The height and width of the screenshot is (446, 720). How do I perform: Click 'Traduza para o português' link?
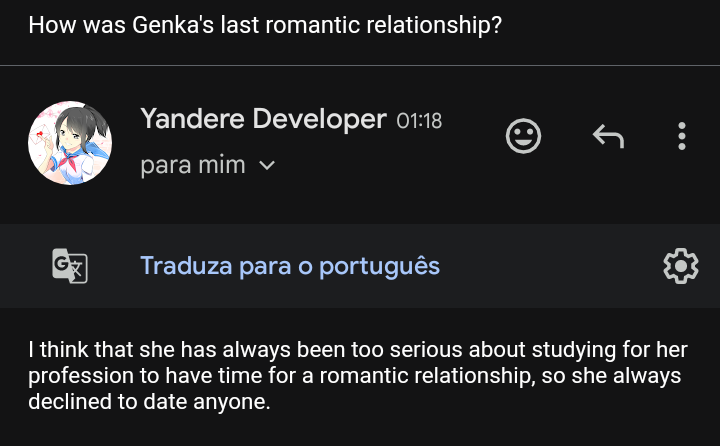coord(290,266)
